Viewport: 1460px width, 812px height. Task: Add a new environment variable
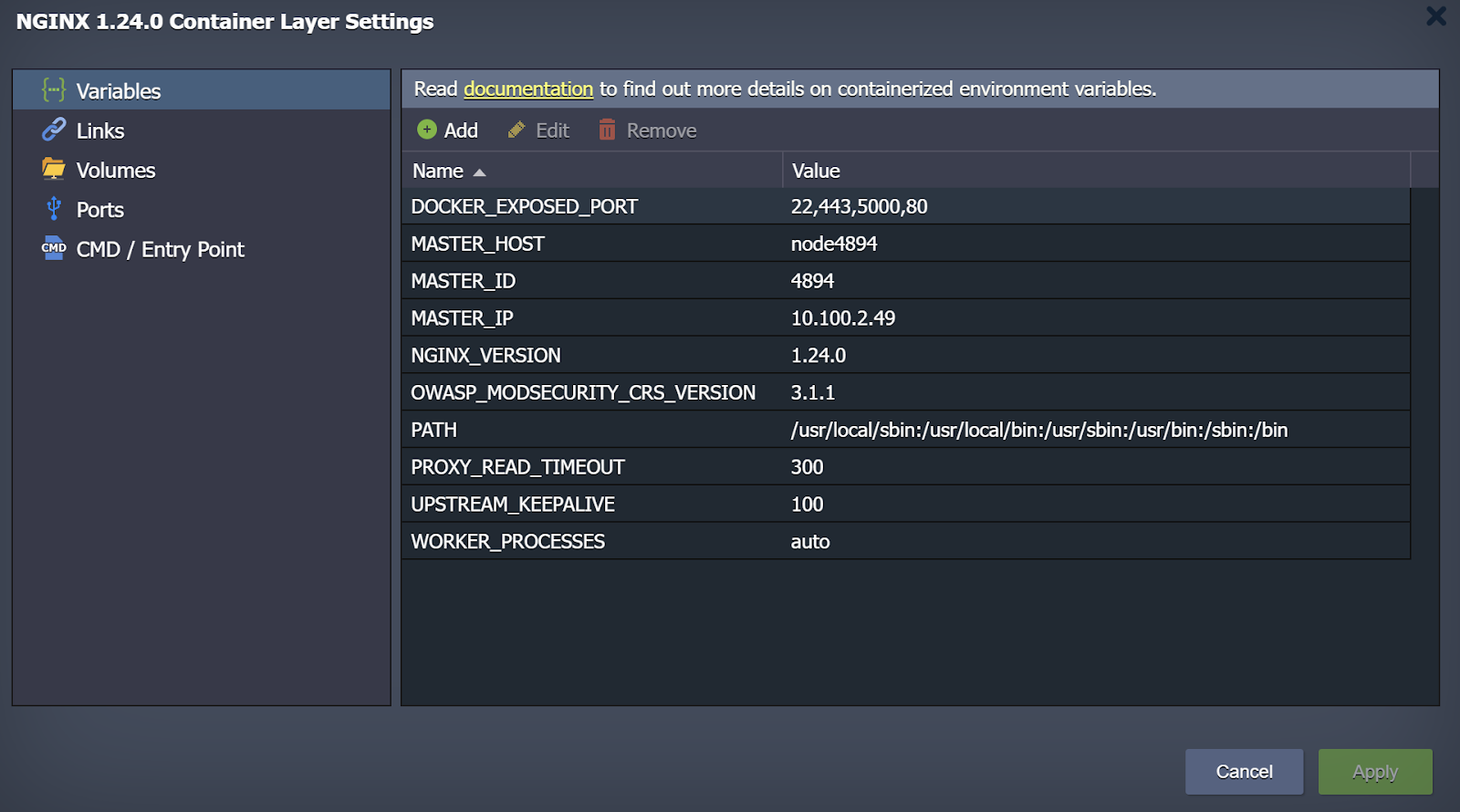[x=448, y=130]
